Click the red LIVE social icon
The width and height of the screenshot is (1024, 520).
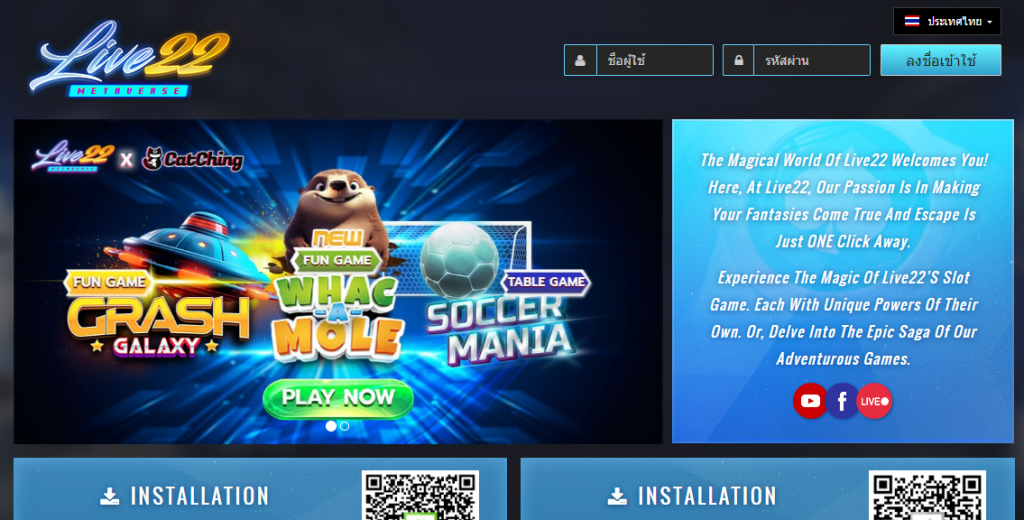(874, 401)
